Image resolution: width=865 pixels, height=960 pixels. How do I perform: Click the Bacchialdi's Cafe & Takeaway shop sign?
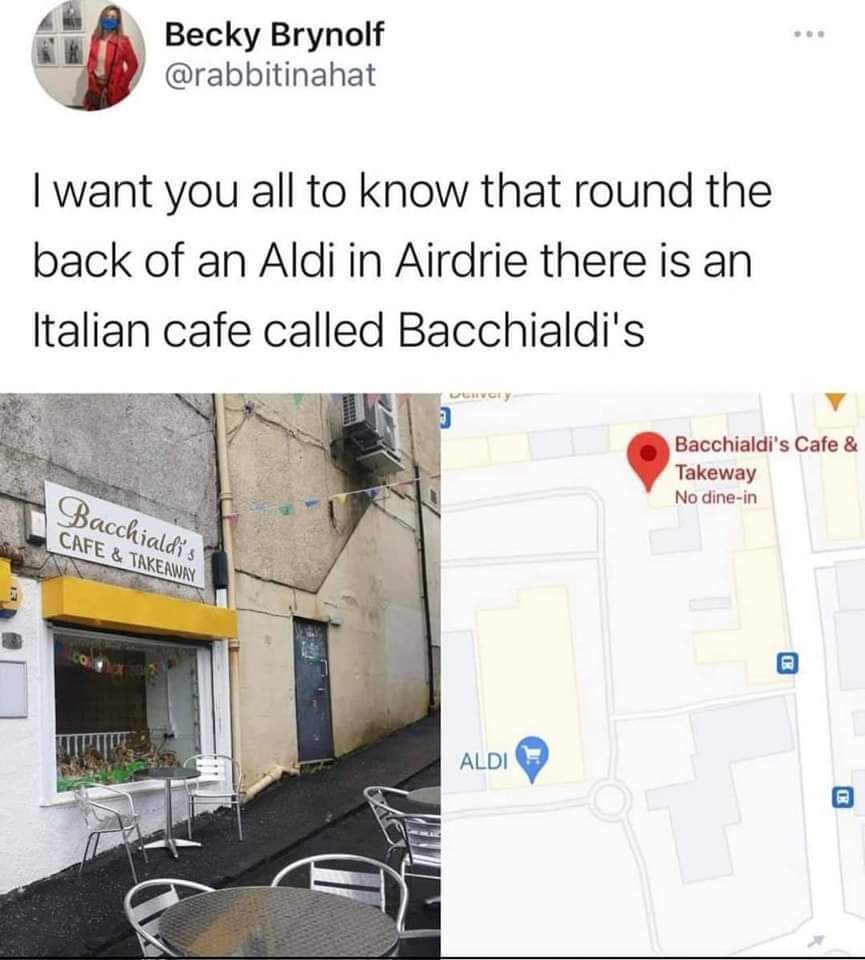125,536
